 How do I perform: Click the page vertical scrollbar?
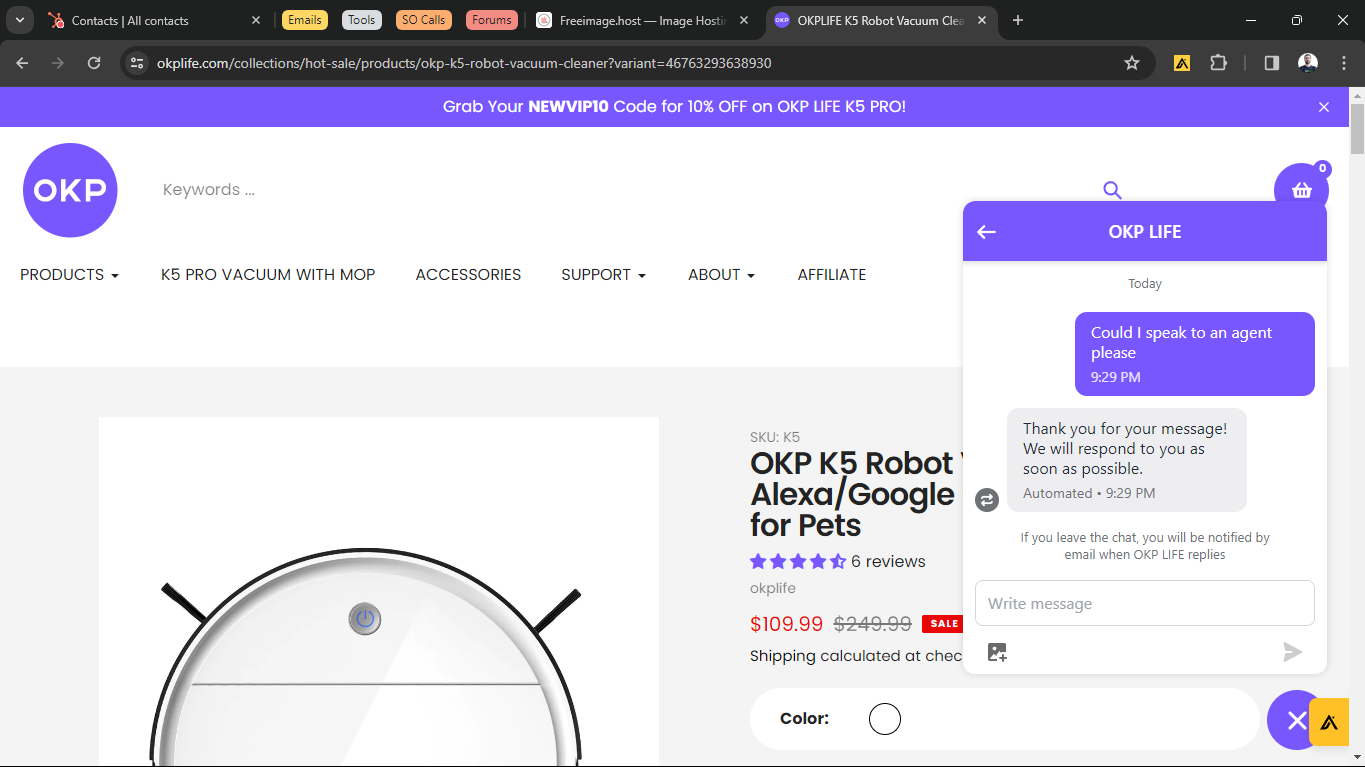(x=1357, y=130)
